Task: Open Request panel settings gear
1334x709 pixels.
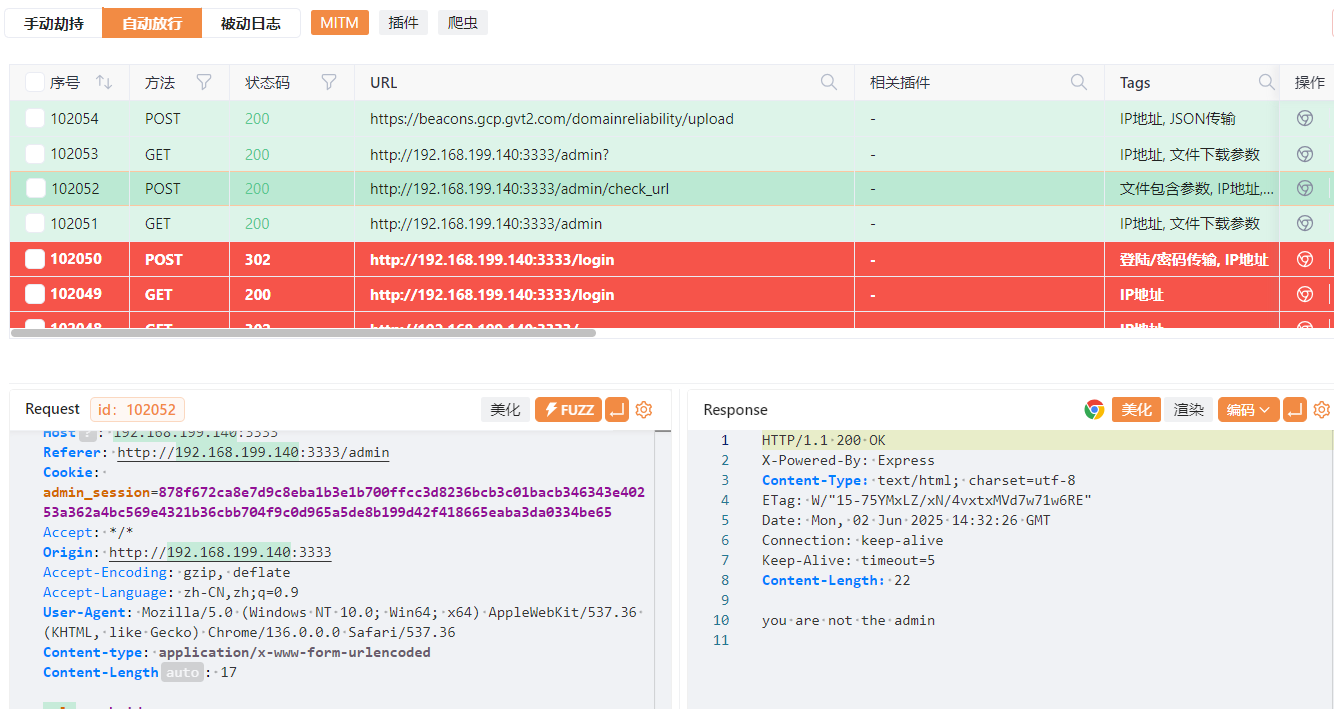Action: tap(644, 409)
